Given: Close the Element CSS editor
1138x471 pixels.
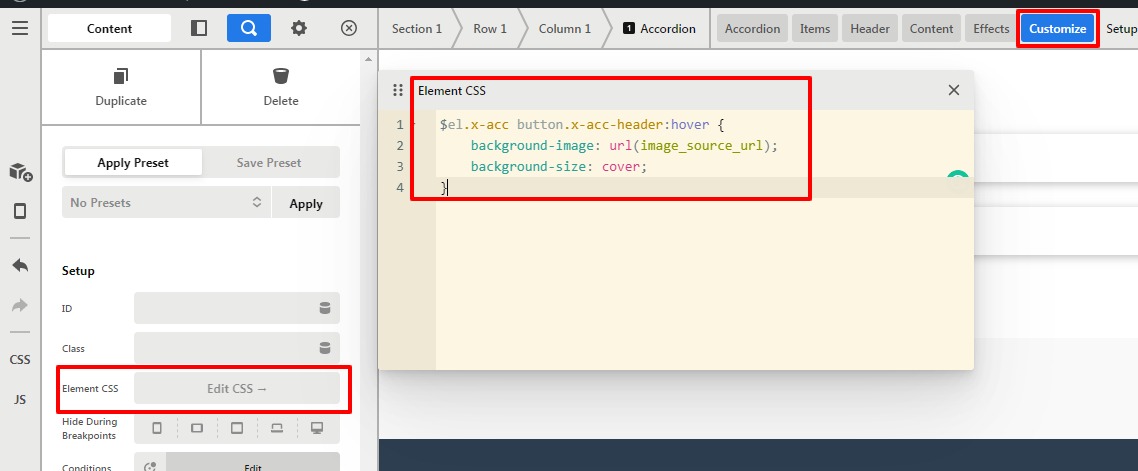Looking at the screenshot, I should (953, 90).
